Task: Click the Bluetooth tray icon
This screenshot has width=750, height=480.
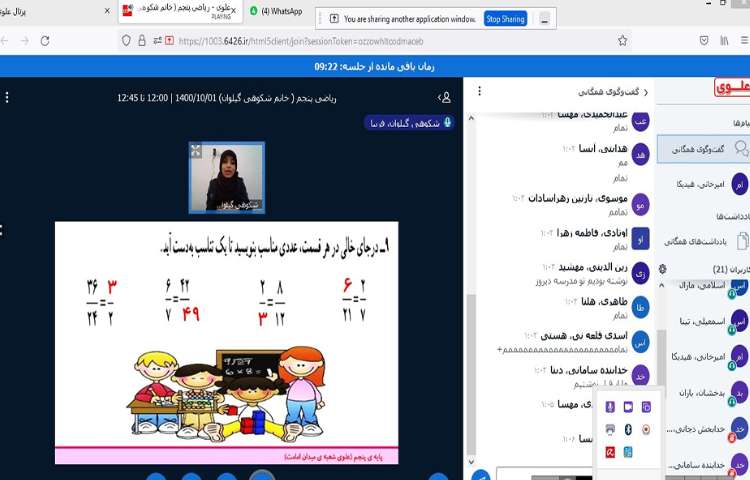Action: [628, 429]
